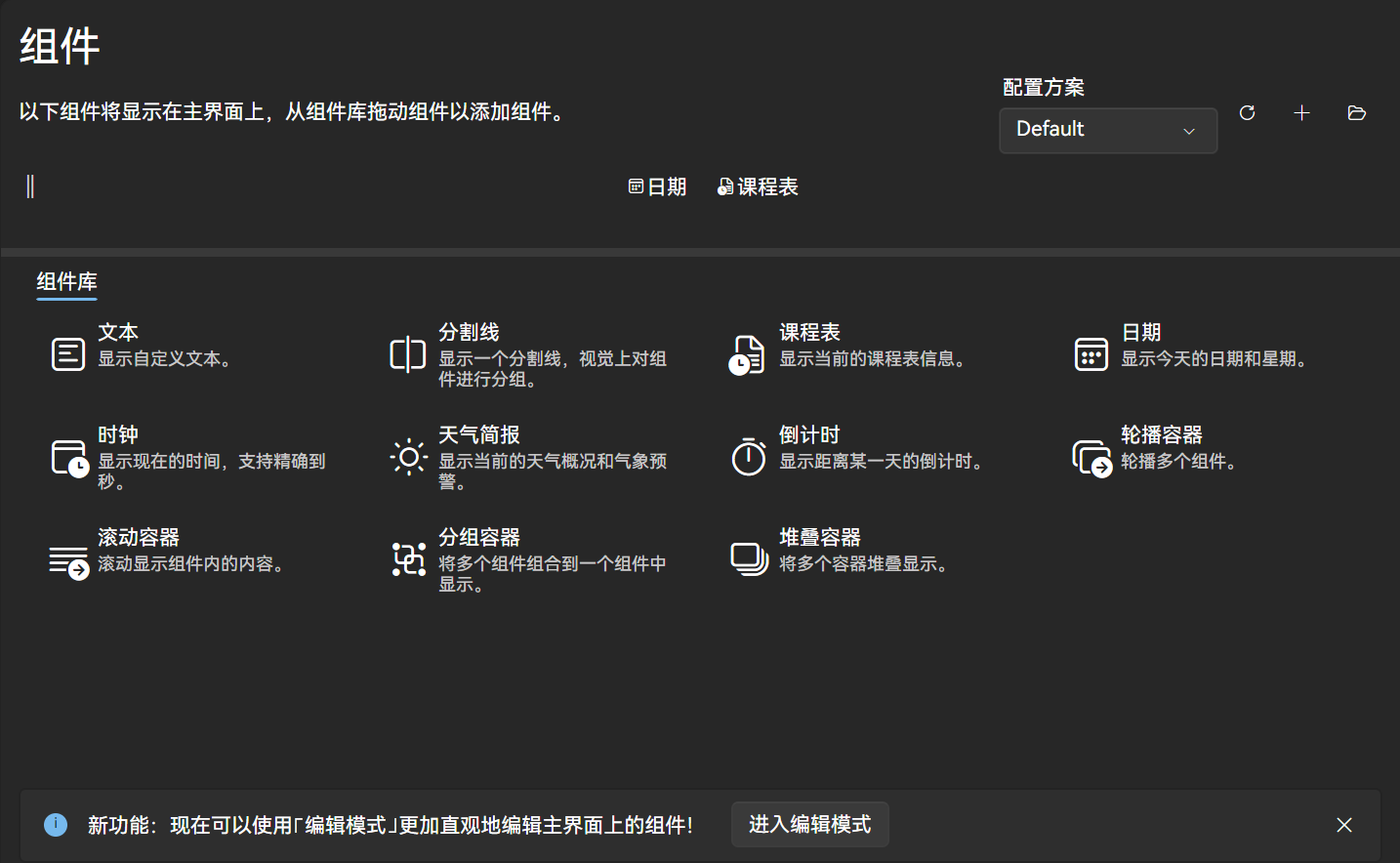Click the 滚动容器 scroll container icon
1400x863 pixels.
click(67, 558)
